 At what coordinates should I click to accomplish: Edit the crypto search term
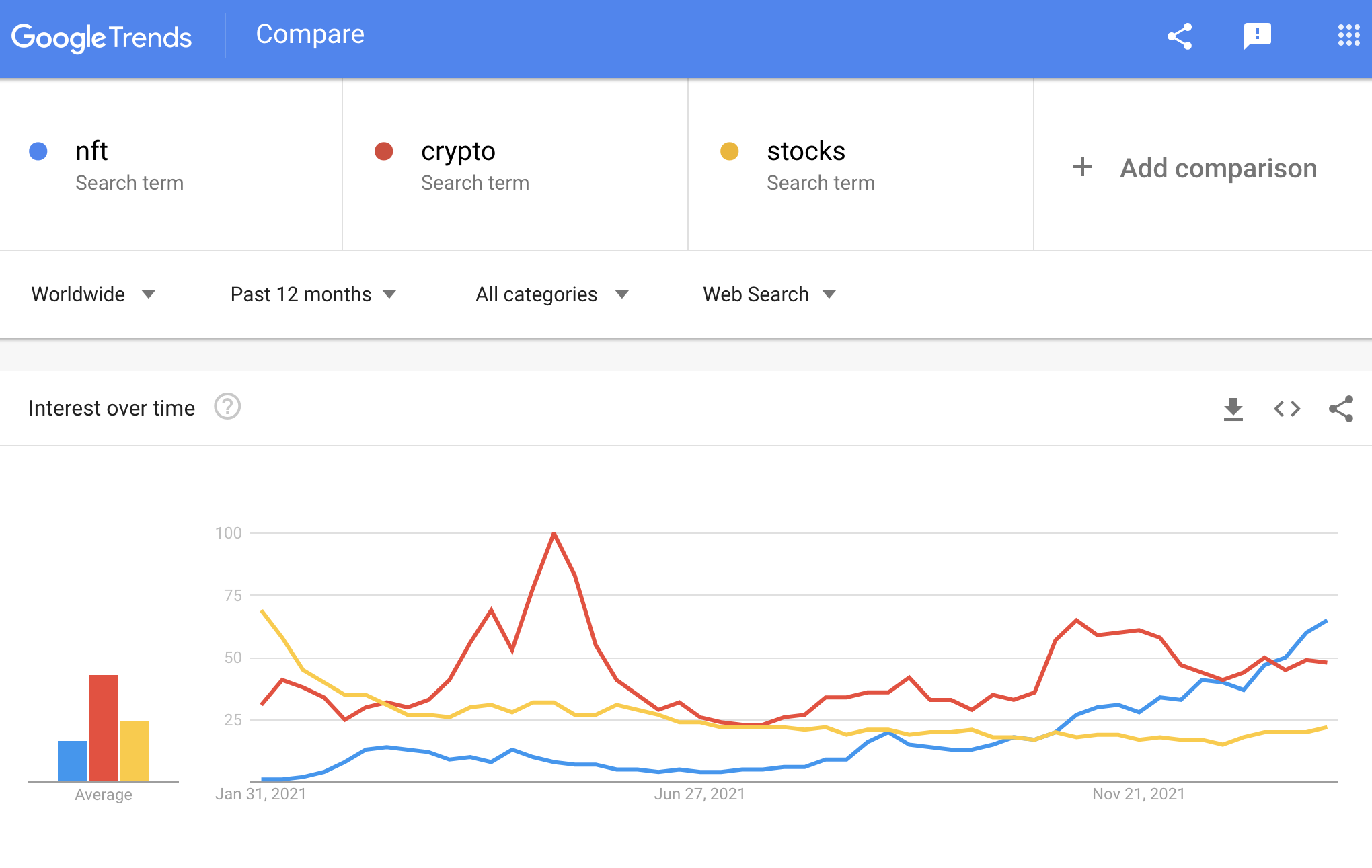(x=458, y=151)
